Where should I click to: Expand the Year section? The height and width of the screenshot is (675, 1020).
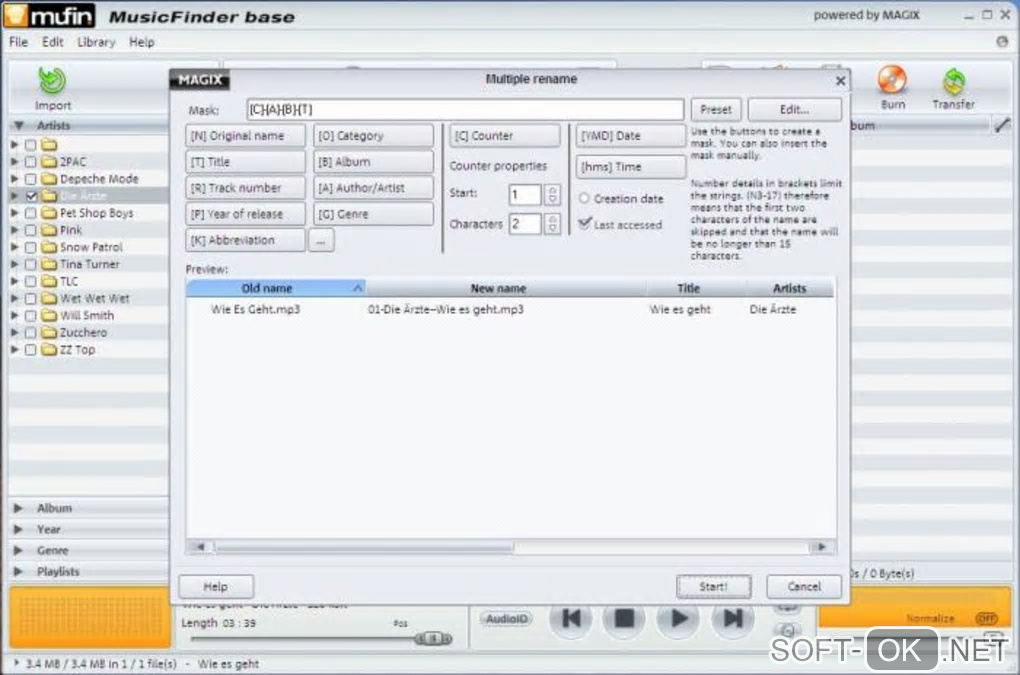(18, 529)
